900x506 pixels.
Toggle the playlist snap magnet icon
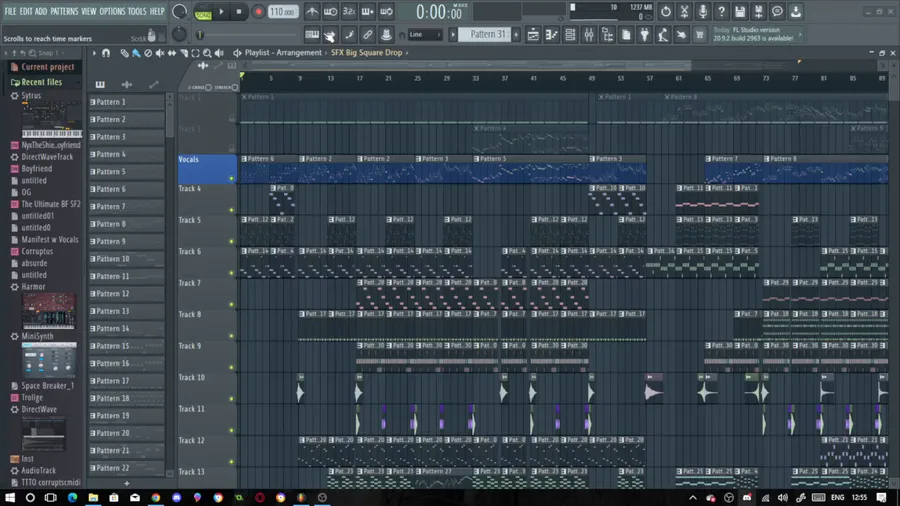click(106, 53)
